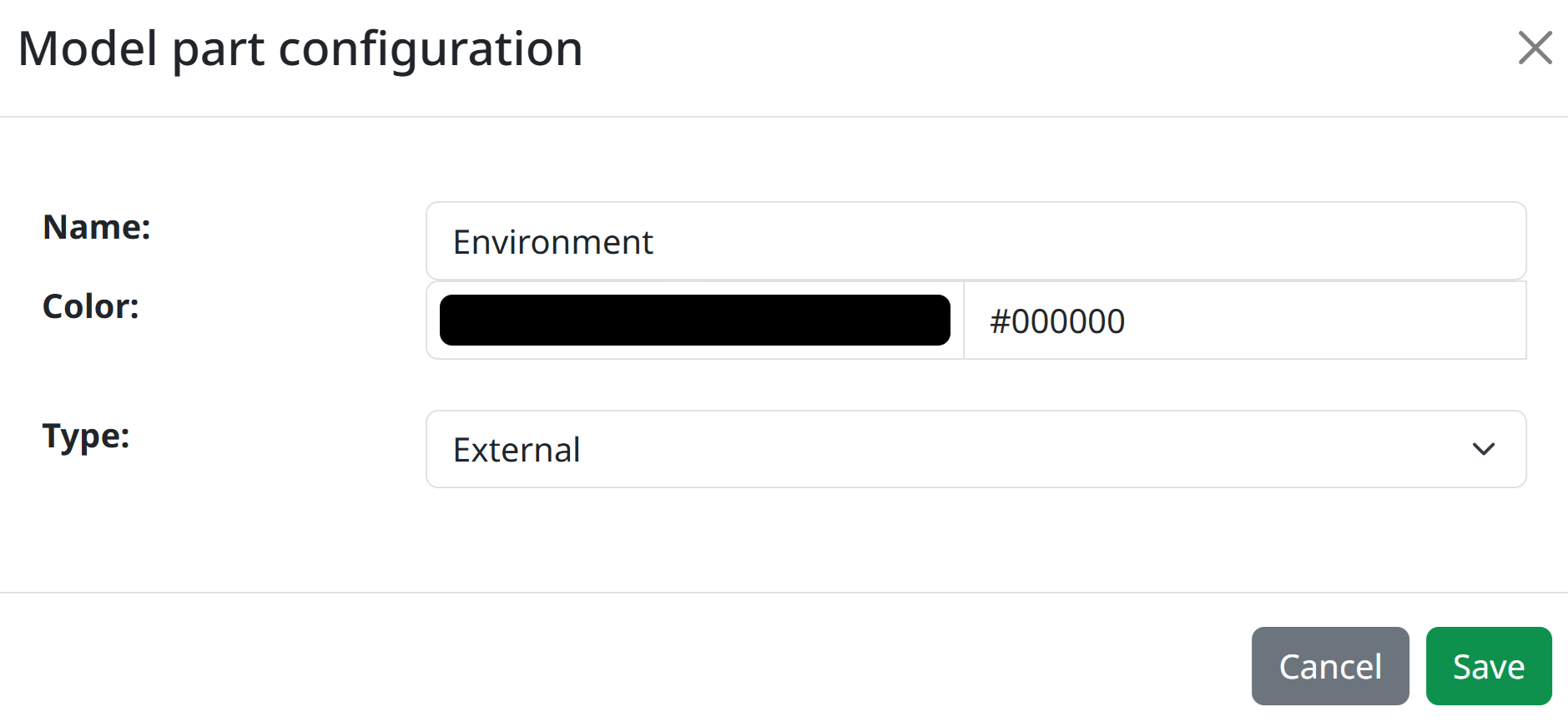
Task: Confirm the configuration with Save
Action: pos(1489,666)
